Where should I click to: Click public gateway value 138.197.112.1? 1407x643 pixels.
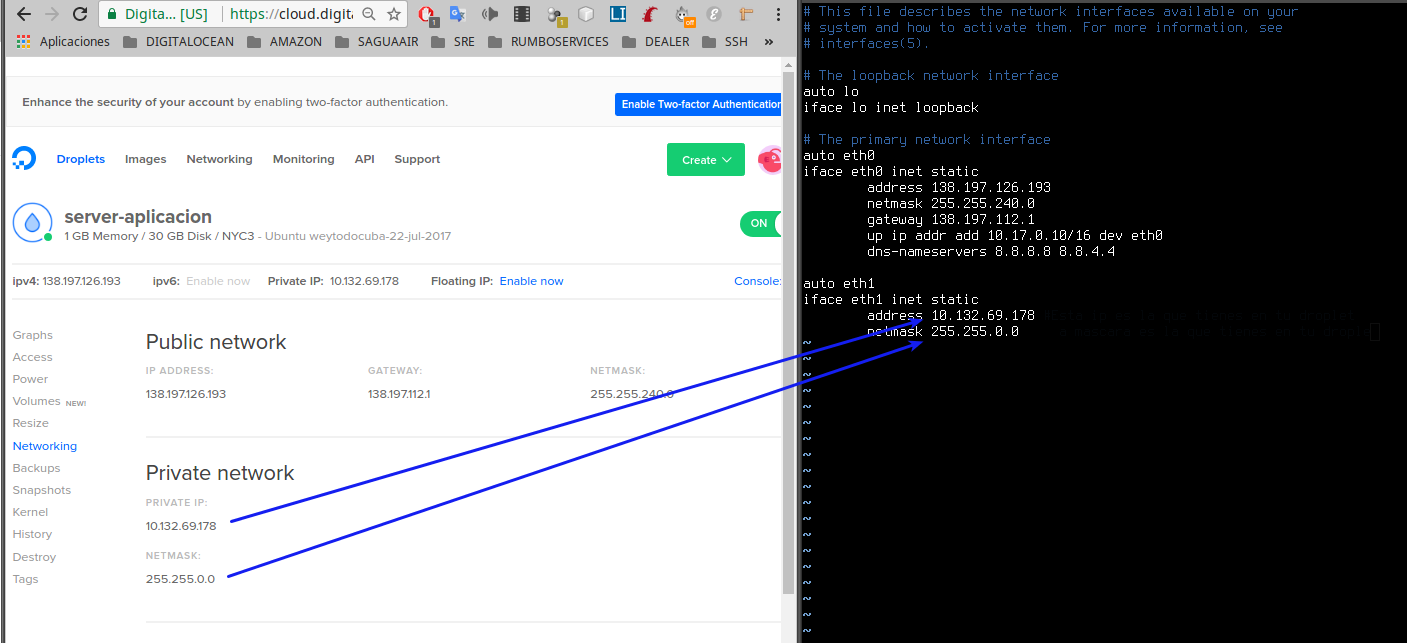[x=399, y=394]
